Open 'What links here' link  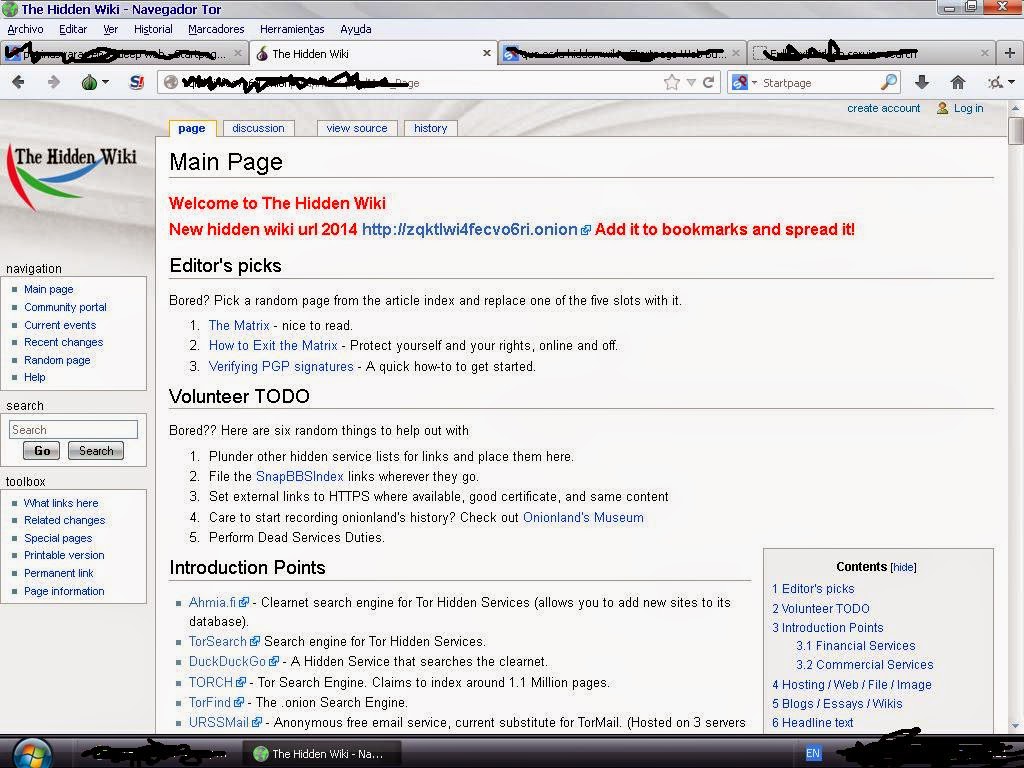(61, 504)
